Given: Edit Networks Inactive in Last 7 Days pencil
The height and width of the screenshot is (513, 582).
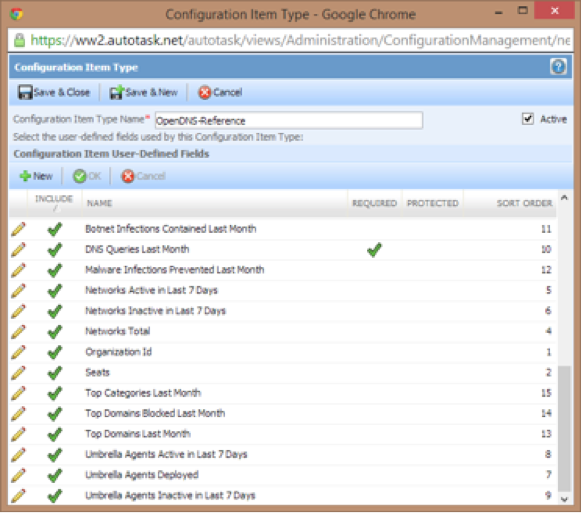Looking at the screenshot, I should (x=18, y=311).
